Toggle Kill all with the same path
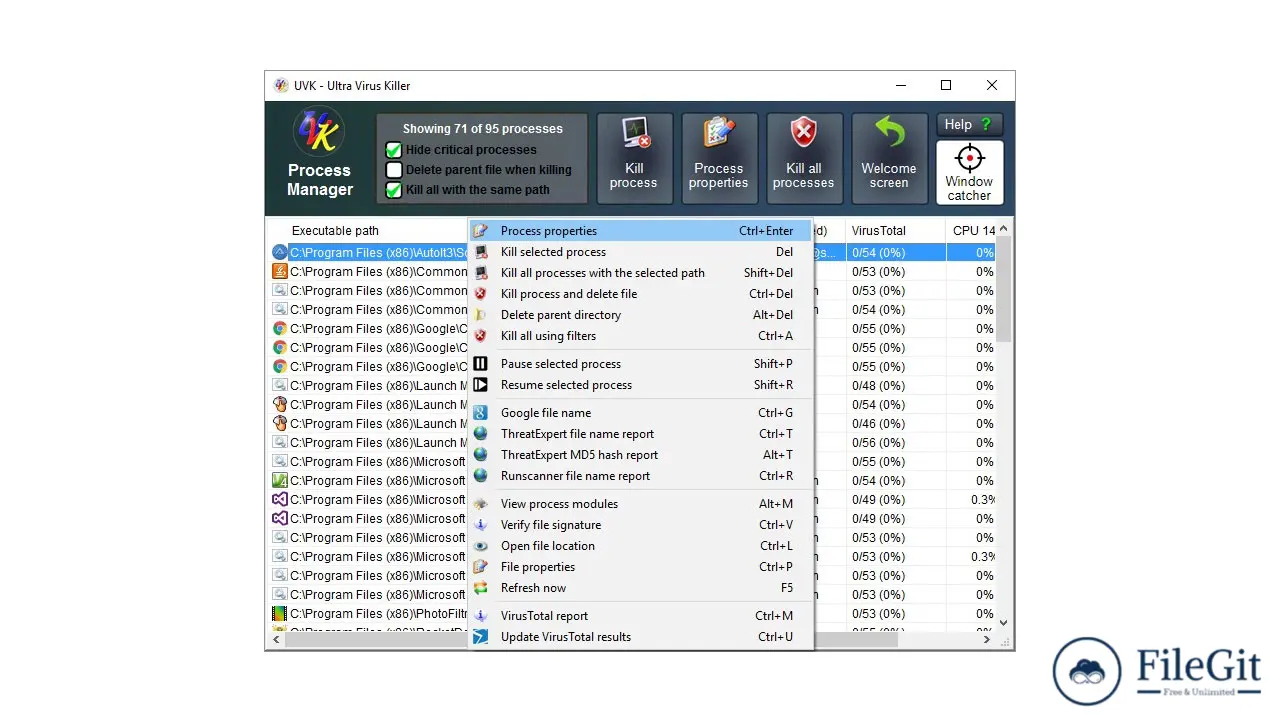Viewport: 1280px width, 720px height. tap(394, 190)
